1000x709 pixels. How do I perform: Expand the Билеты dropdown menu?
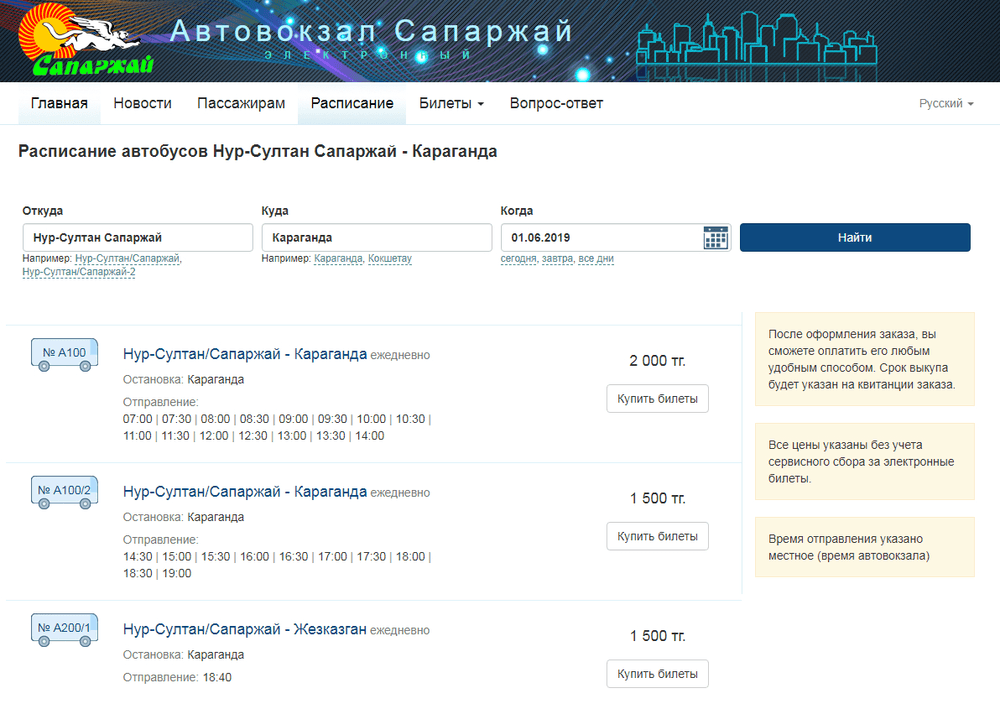pos(452,103)
